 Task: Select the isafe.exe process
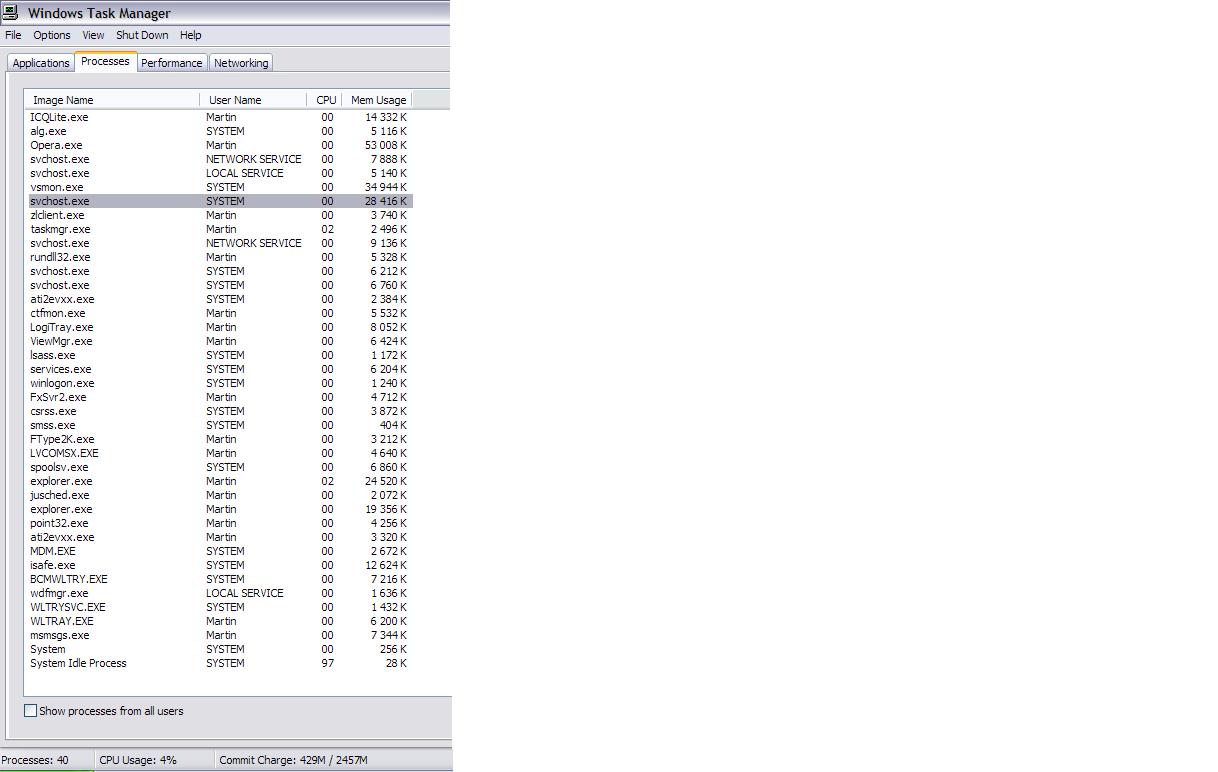pos(219,565)
